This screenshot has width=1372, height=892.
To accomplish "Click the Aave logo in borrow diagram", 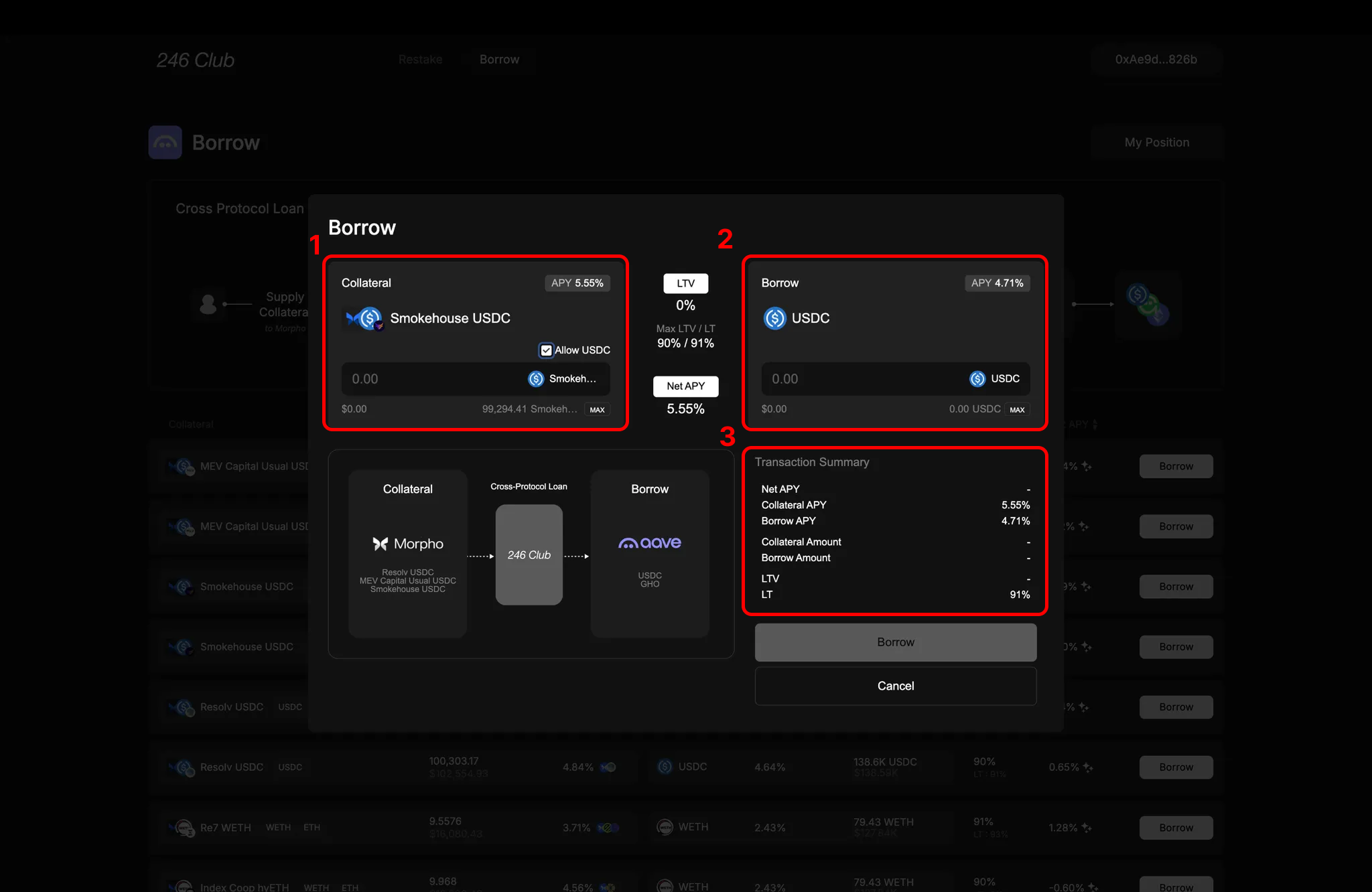I will point(649,543).
